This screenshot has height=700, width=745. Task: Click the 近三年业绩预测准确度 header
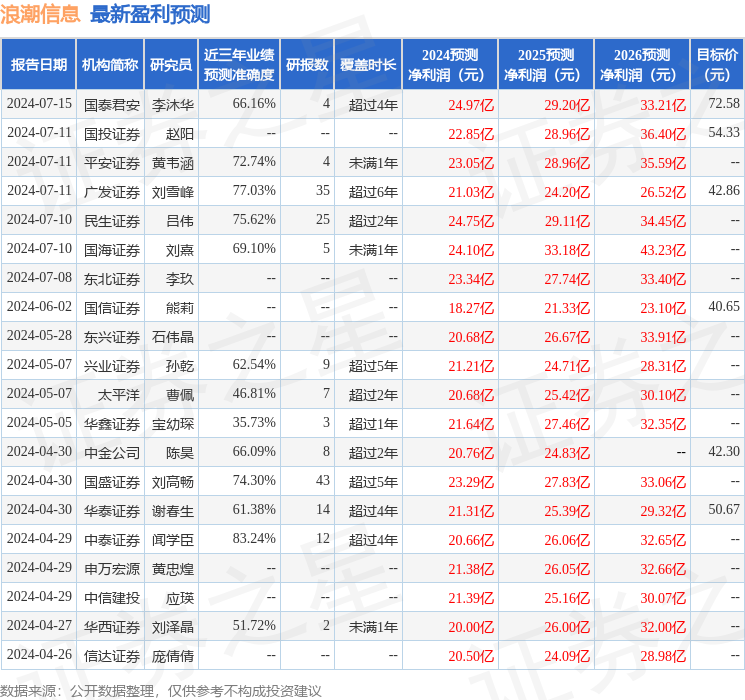(239, 65)
